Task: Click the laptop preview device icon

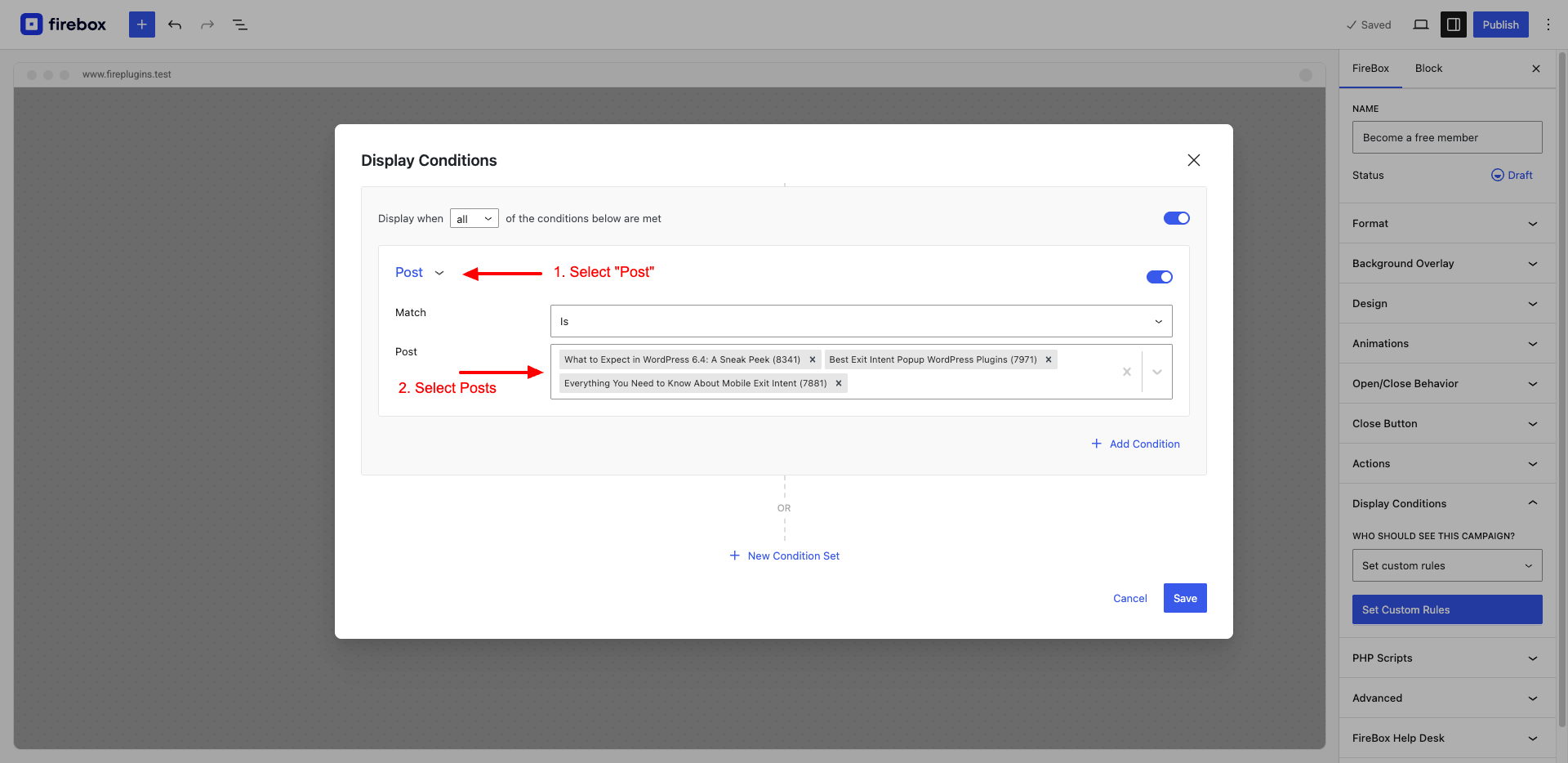Action: (x=1421, y=25)
